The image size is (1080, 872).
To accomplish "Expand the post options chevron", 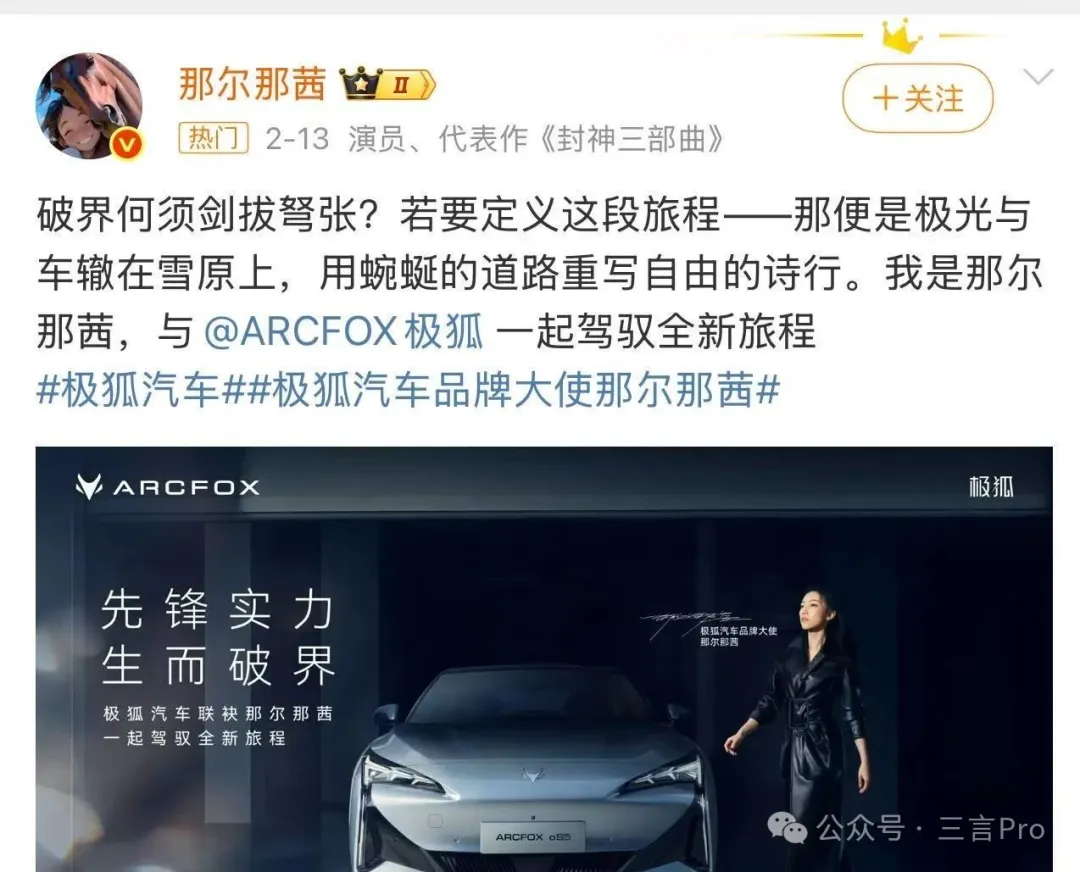I will pos(1038,76).
